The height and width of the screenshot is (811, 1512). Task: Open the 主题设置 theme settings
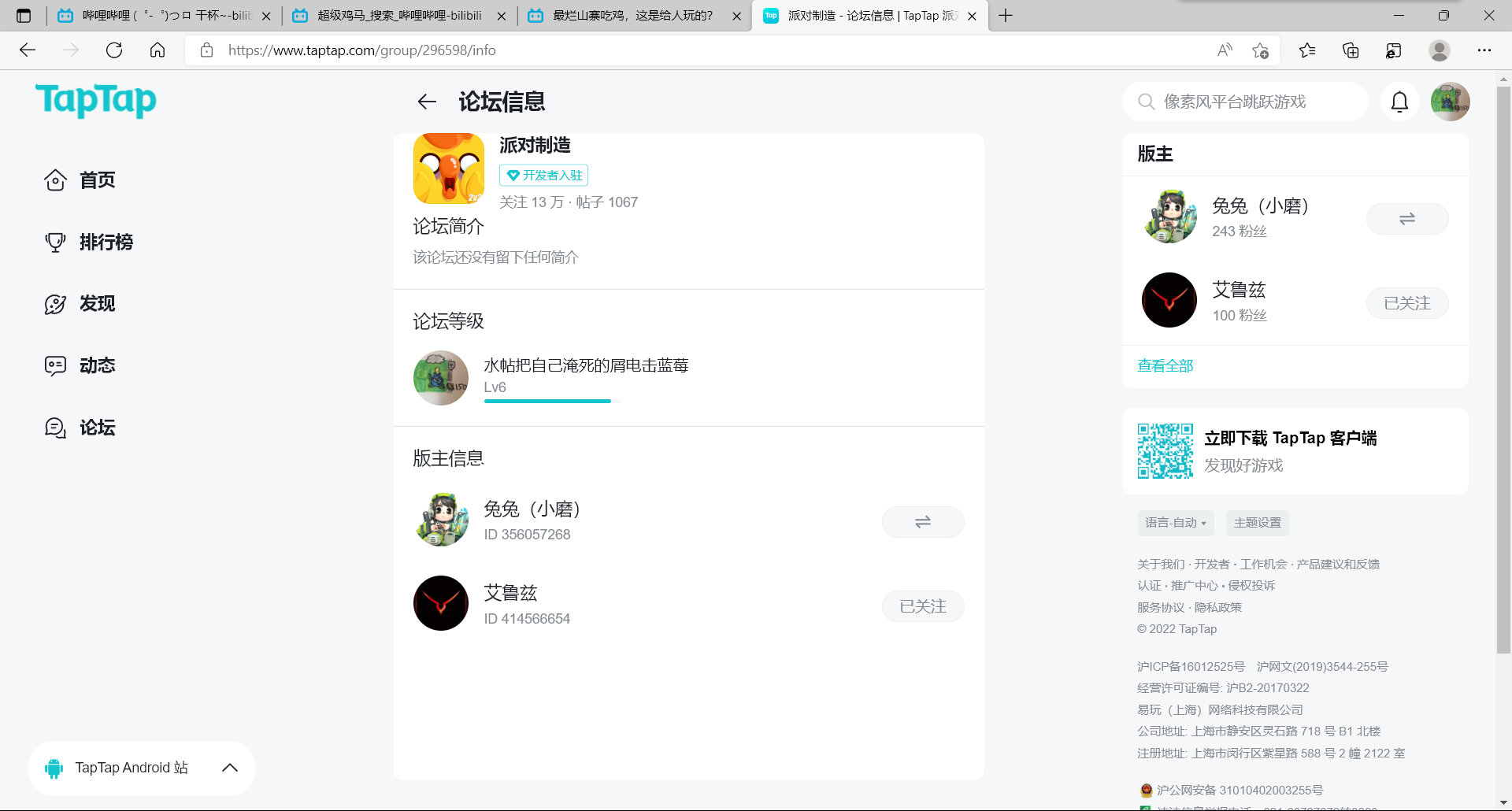coord(1258,523)
